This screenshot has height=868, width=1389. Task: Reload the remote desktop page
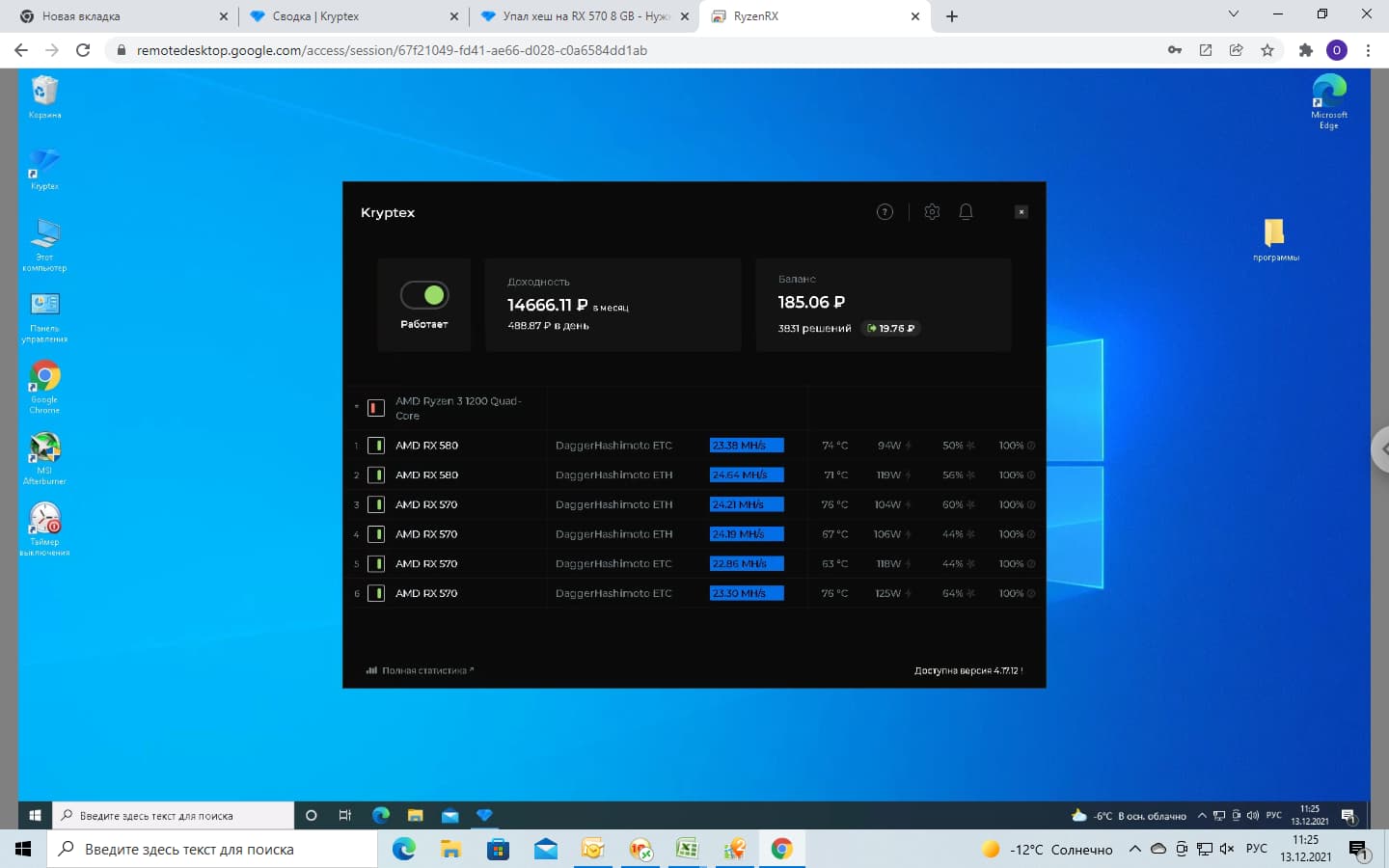point(83,50)
